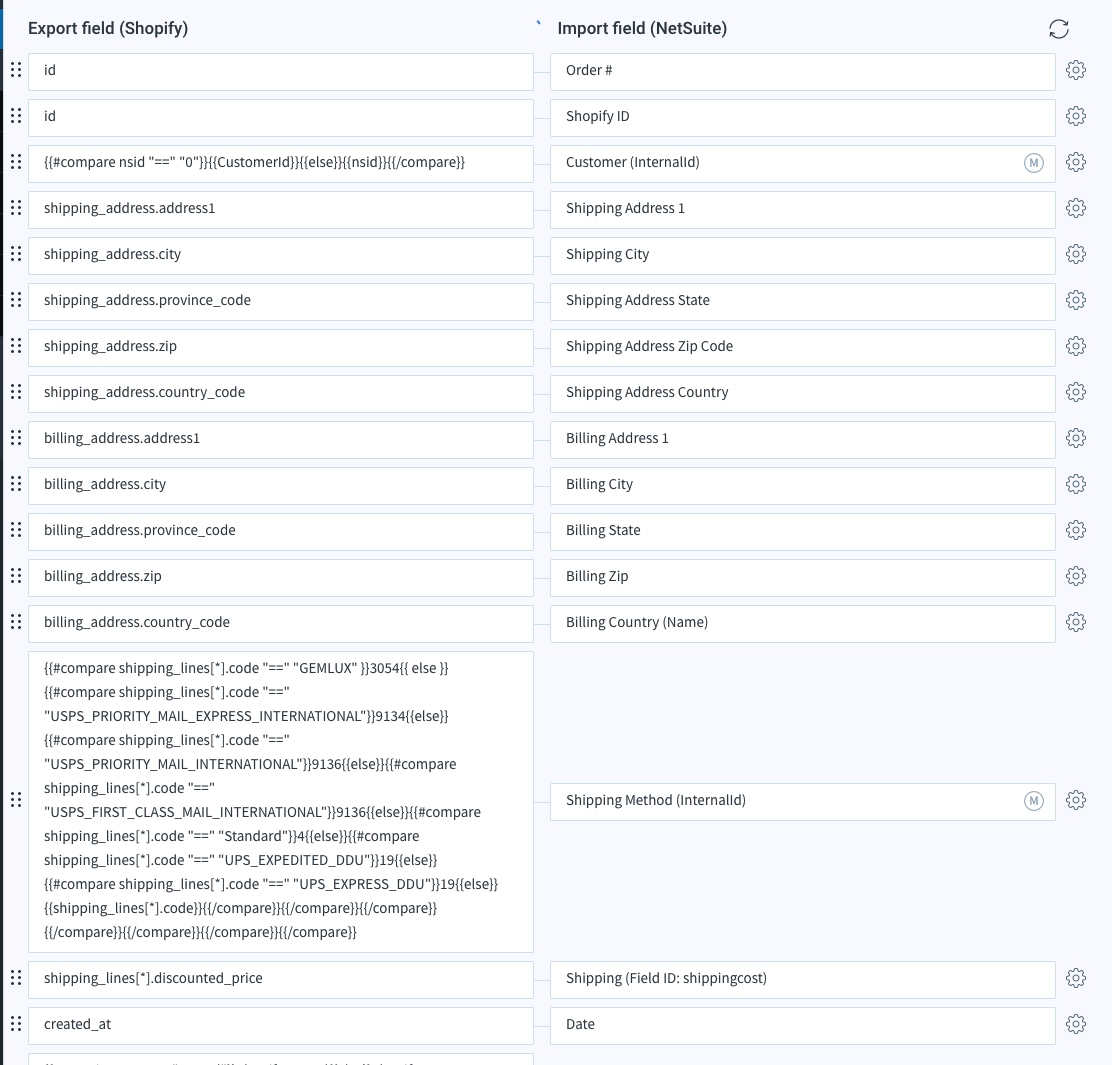This screenshot has width=1112, height=1065.
Task: Click gear beside Shipping Method (InternalId)
Action: point(1076,800)
